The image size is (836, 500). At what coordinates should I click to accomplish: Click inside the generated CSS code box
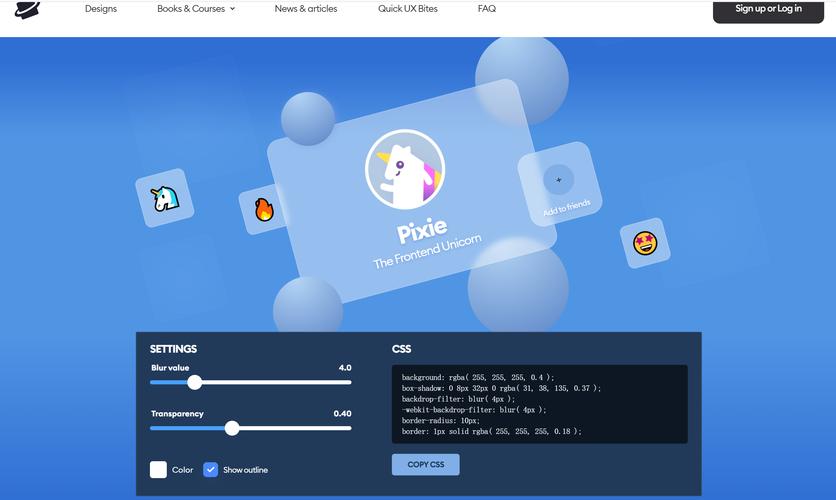pyautogui.click(x=539, y=404)
